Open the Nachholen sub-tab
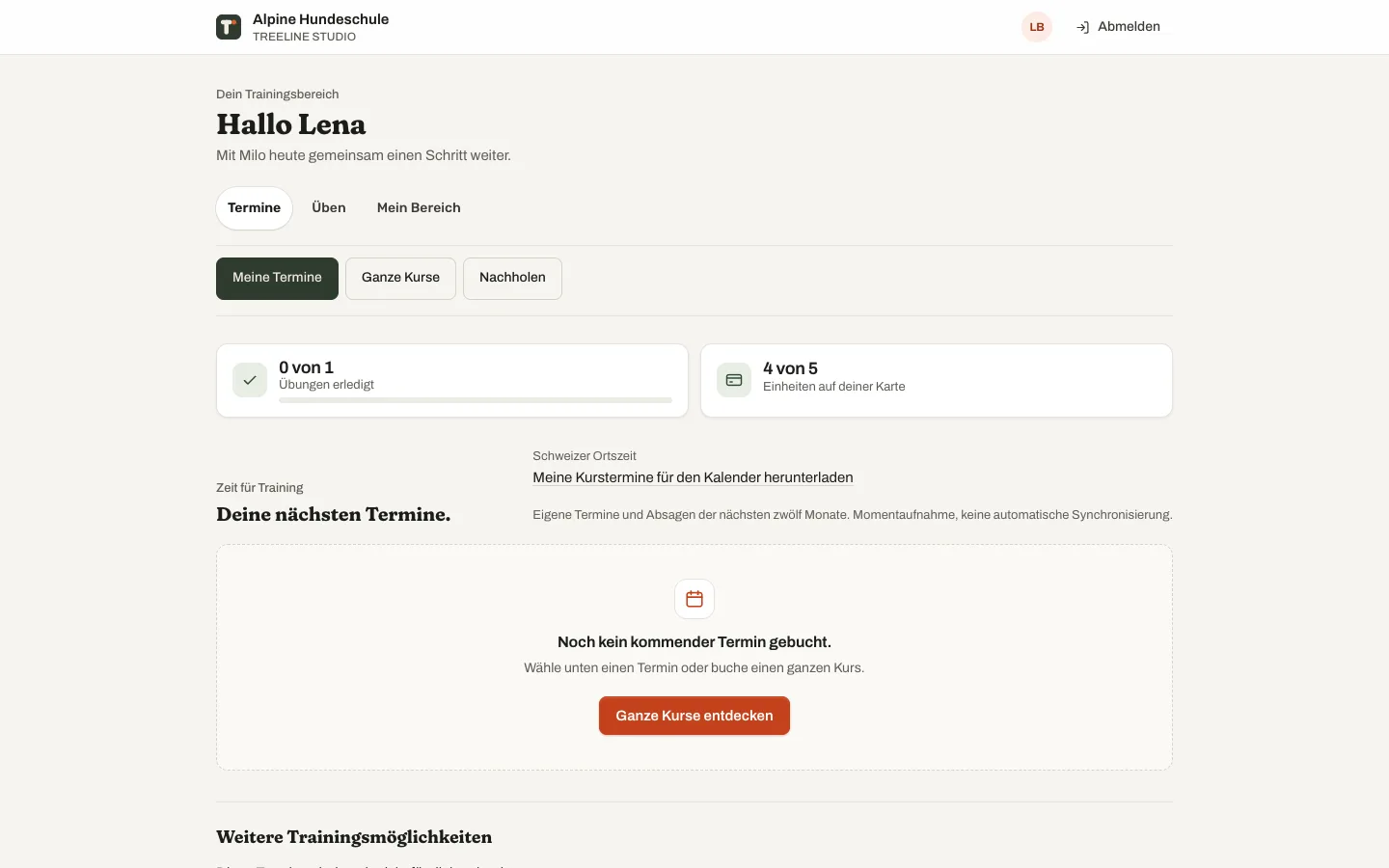1389x868 pixels. coord(512,279)
